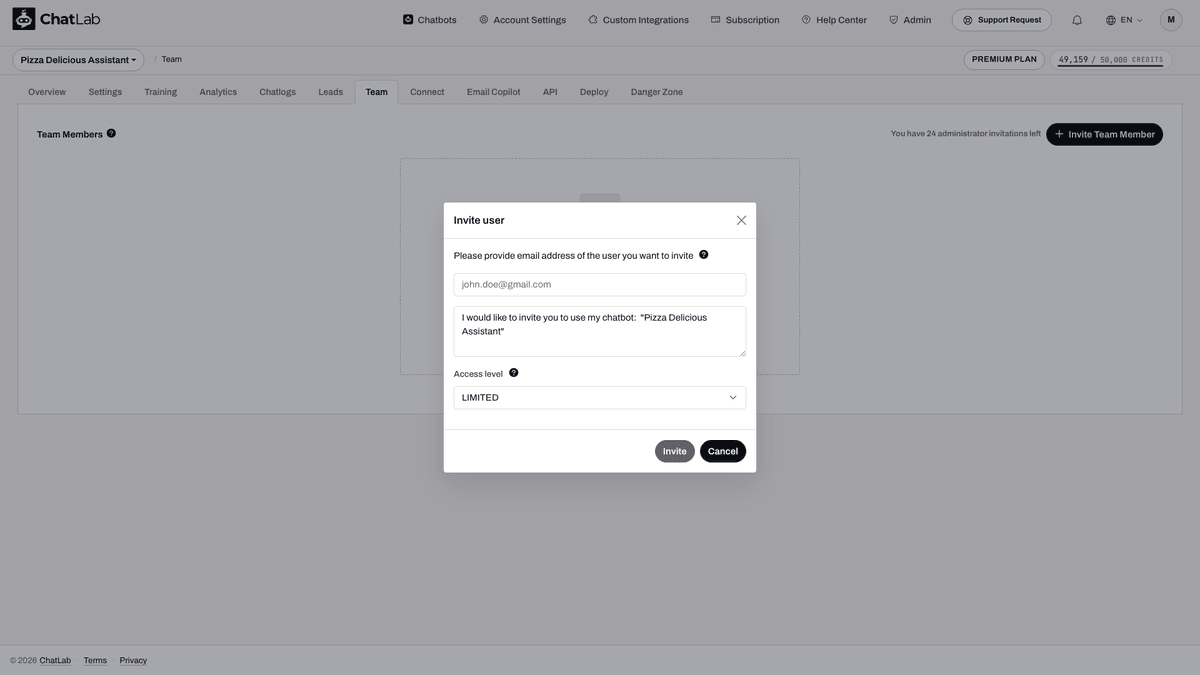The height and width of the screenshot is (675, 1200).
Task: Click the Account Settings gear icon
Action: point(484,19)
